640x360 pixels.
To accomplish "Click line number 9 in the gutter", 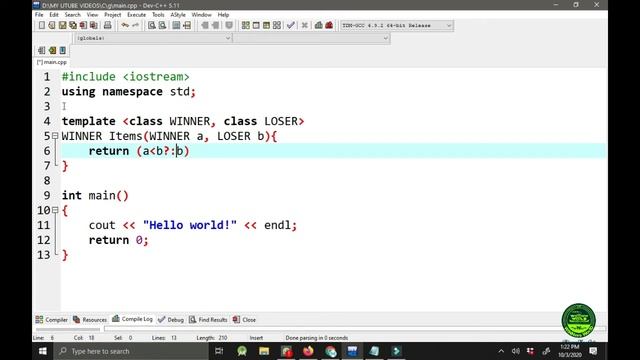I will click(x=47, y=196).
